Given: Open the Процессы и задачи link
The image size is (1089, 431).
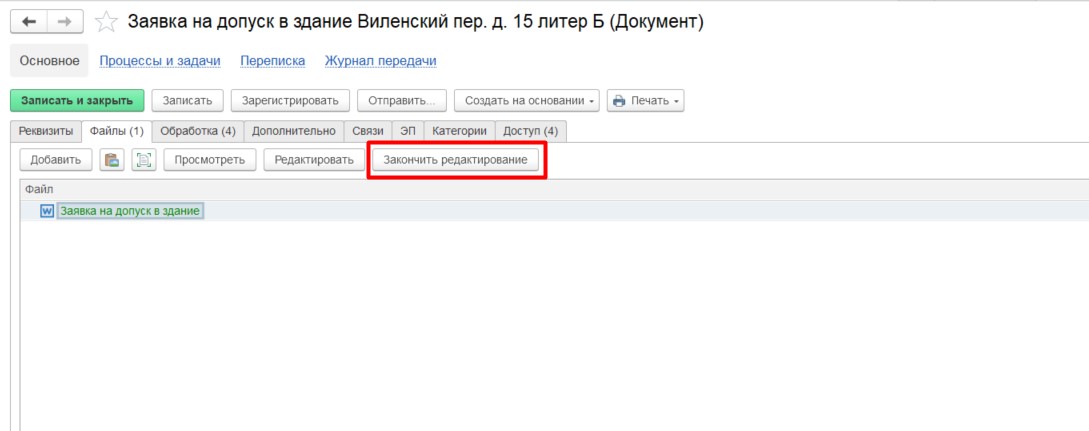Looking at the screenshot, I should (x=160, y=61).
